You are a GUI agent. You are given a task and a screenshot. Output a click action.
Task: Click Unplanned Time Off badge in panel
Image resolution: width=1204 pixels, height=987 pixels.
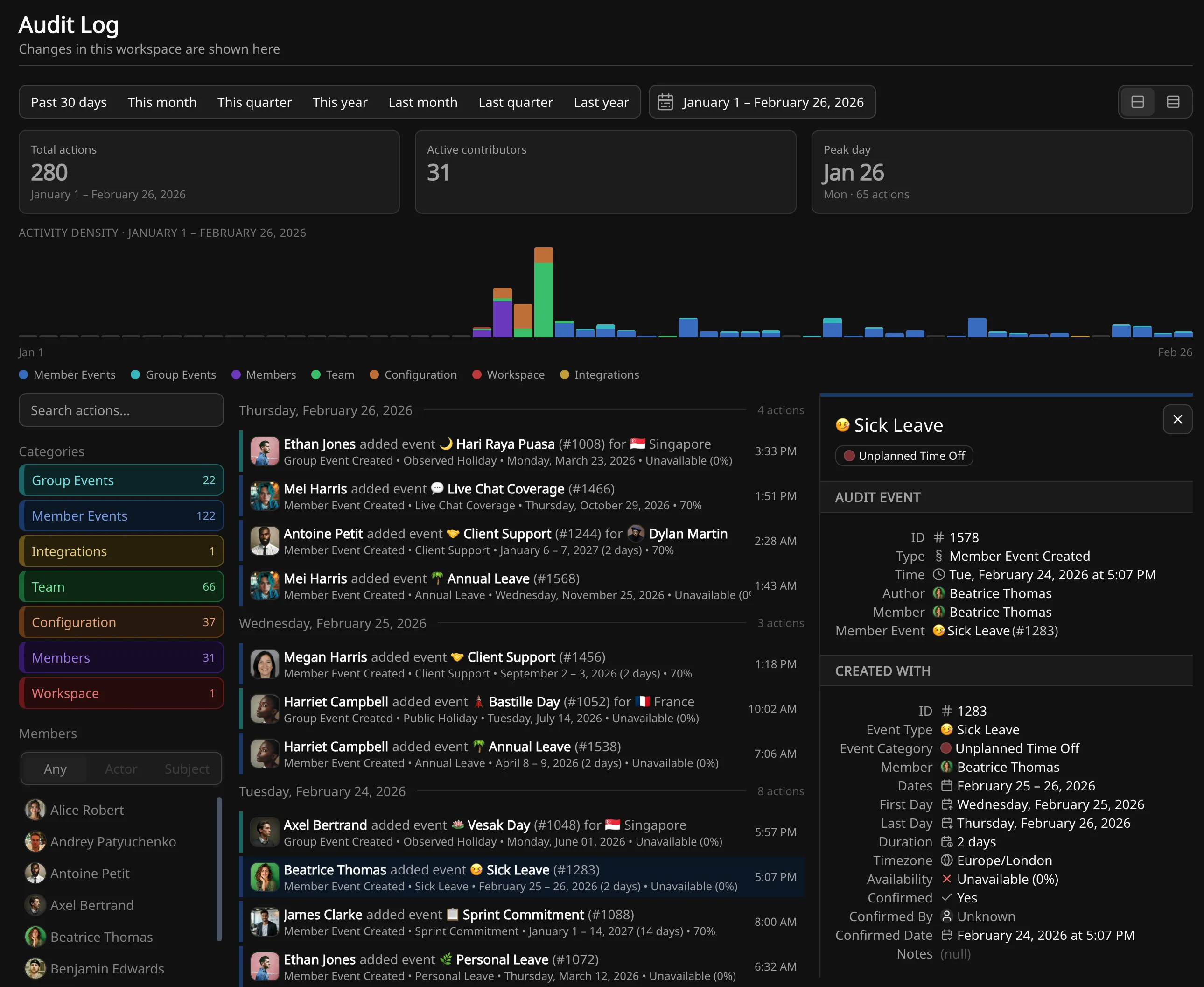pyautogui.click(x=904, y=455)
